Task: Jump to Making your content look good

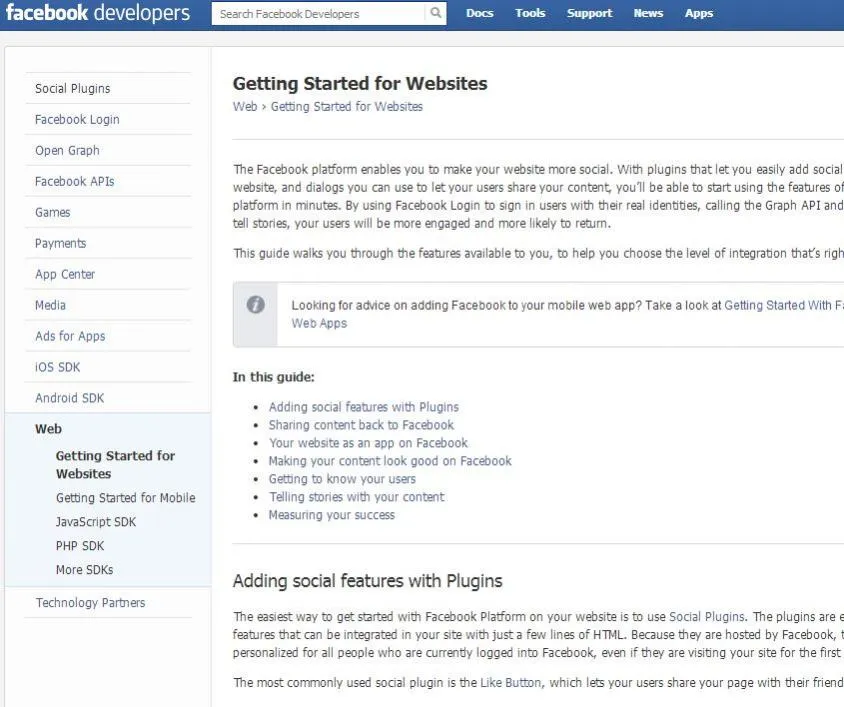Action: point(390,461)
